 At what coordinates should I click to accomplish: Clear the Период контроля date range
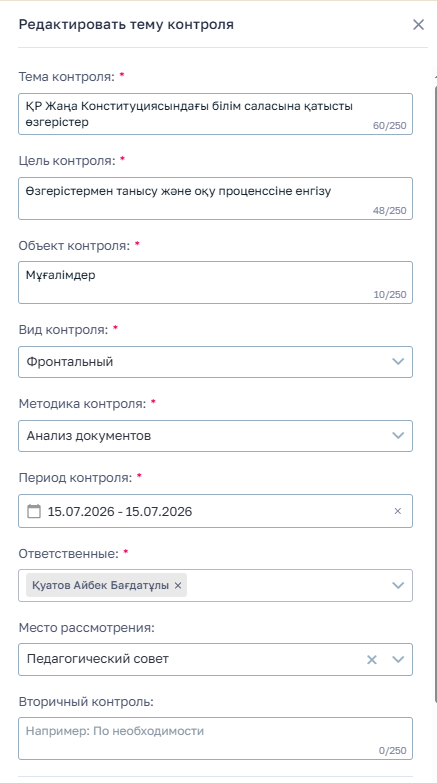tap(398, 511)
